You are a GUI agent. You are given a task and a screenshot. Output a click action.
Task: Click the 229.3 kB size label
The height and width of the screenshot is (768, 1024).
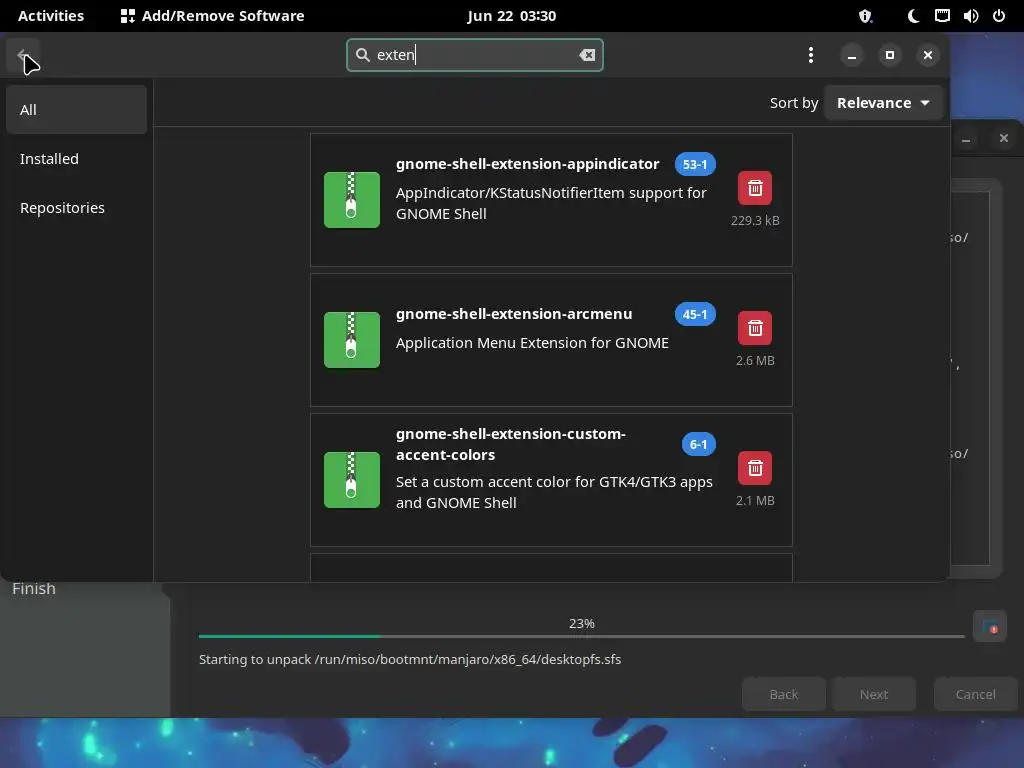click(x=755, y=221)
